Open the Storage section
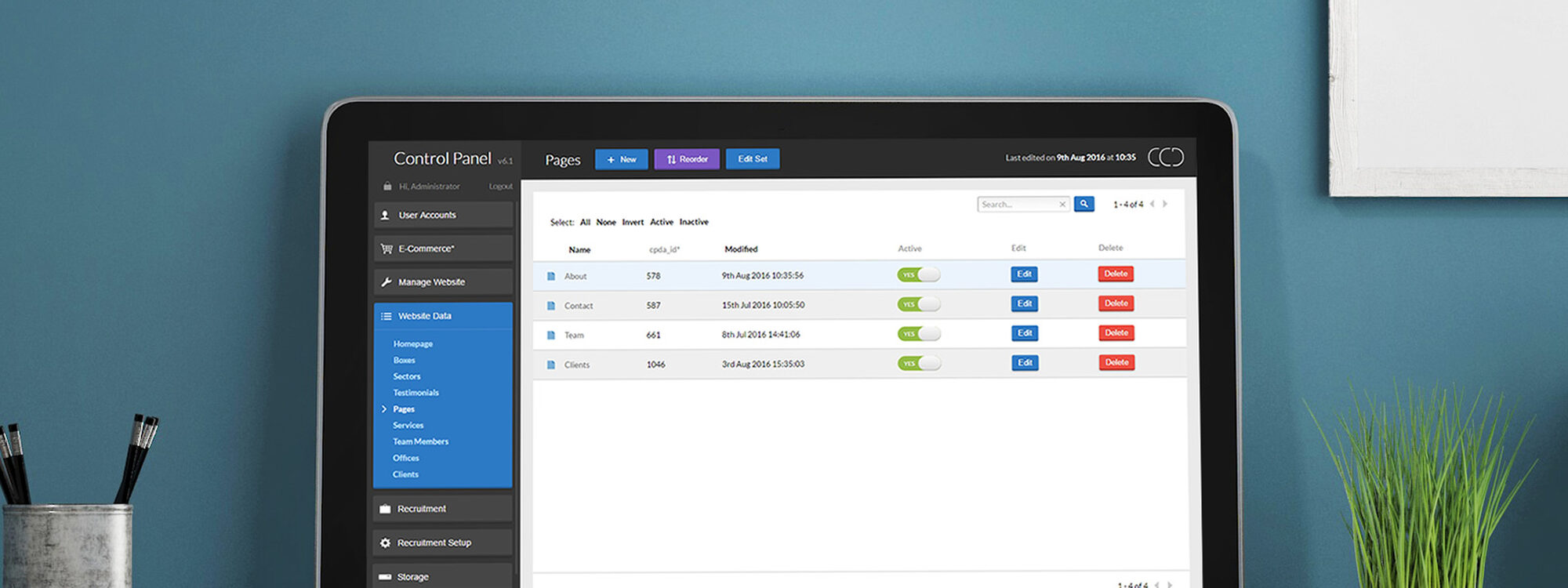 pyautogui.click(x=444, y=576)
